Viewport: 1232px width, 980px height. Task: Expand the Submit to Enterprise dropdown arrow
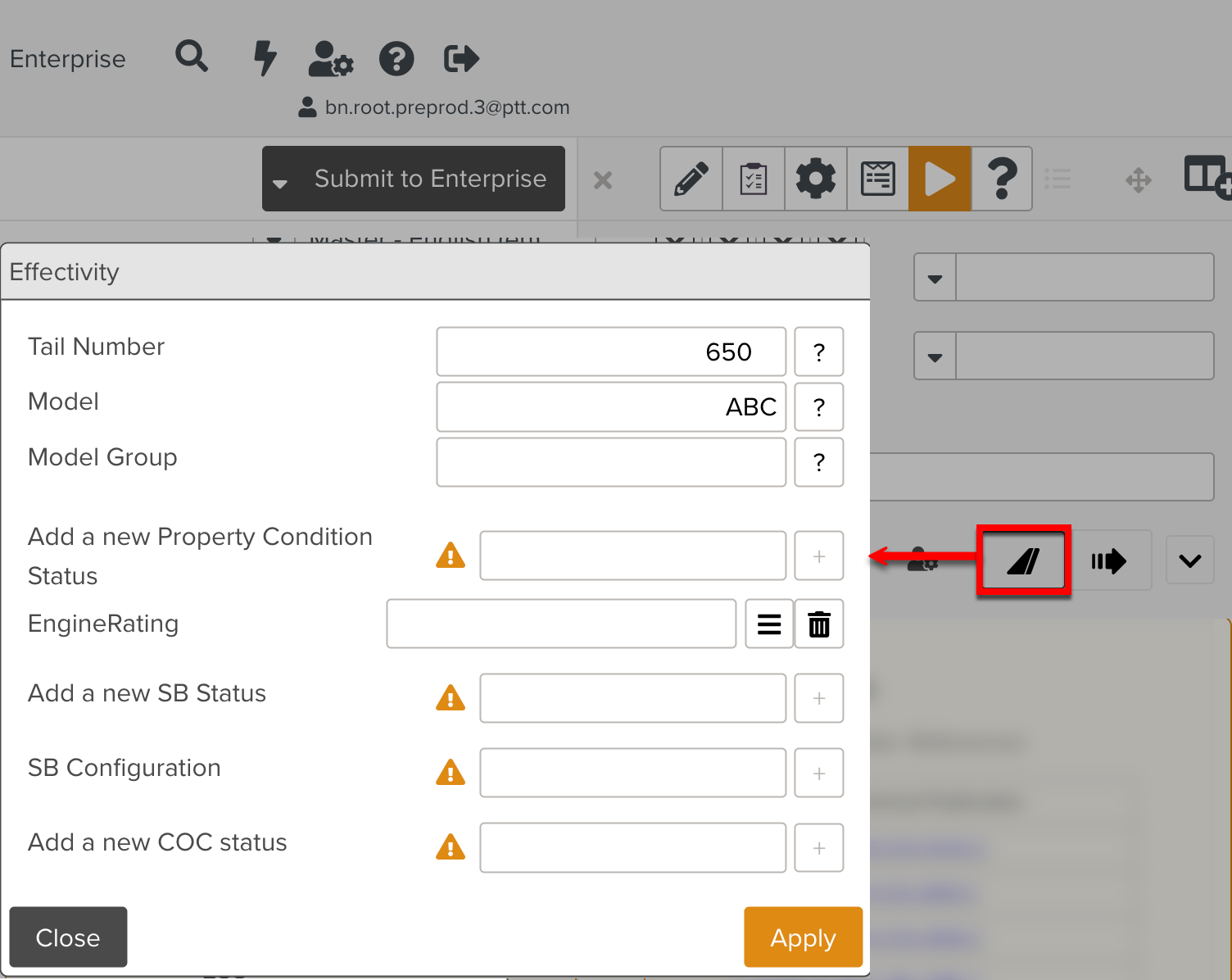tap(280, 183)
